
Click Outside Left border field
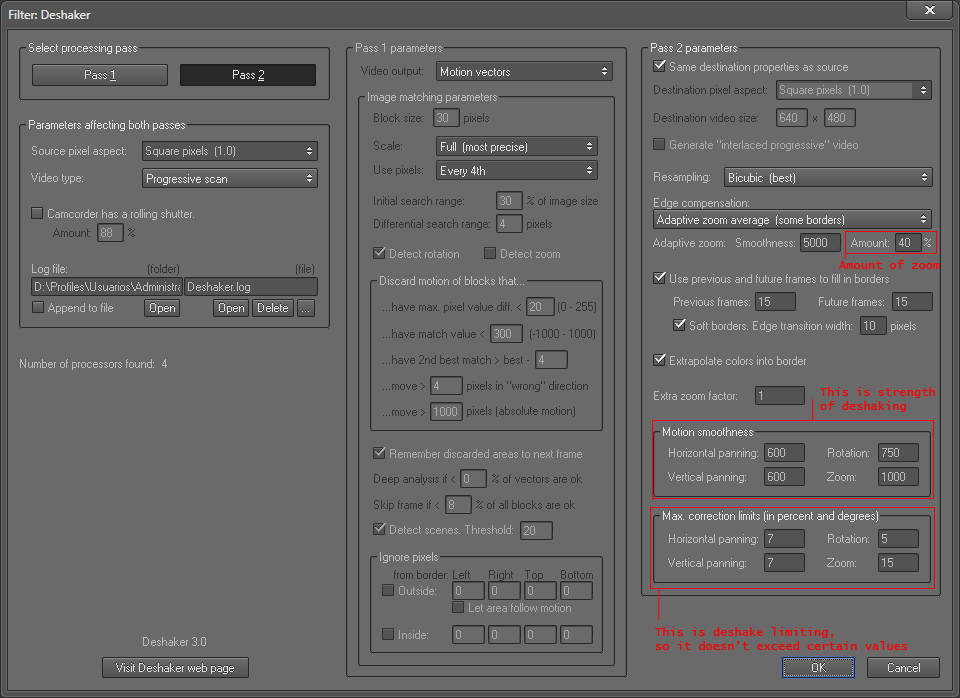click(x=468, y=591)
